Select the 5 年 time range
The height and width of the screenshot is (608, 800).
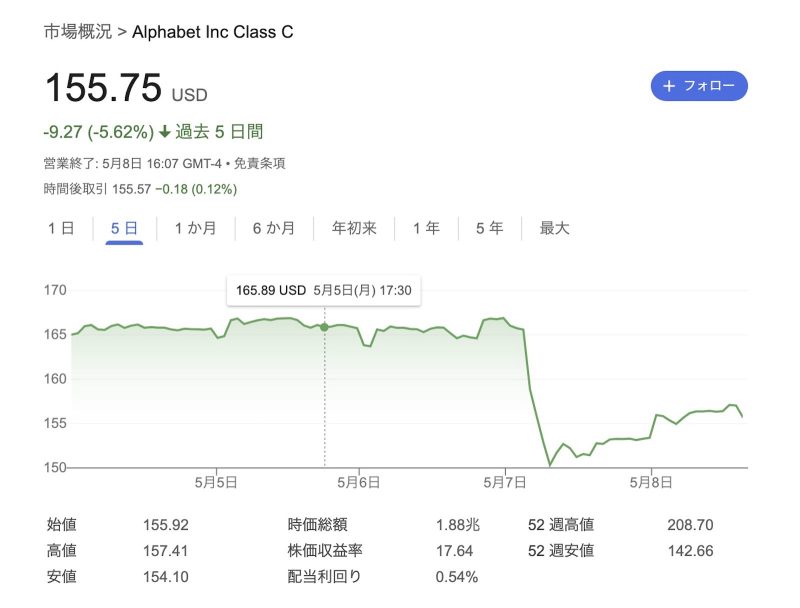pyautogui.click(x=488, y=228)
